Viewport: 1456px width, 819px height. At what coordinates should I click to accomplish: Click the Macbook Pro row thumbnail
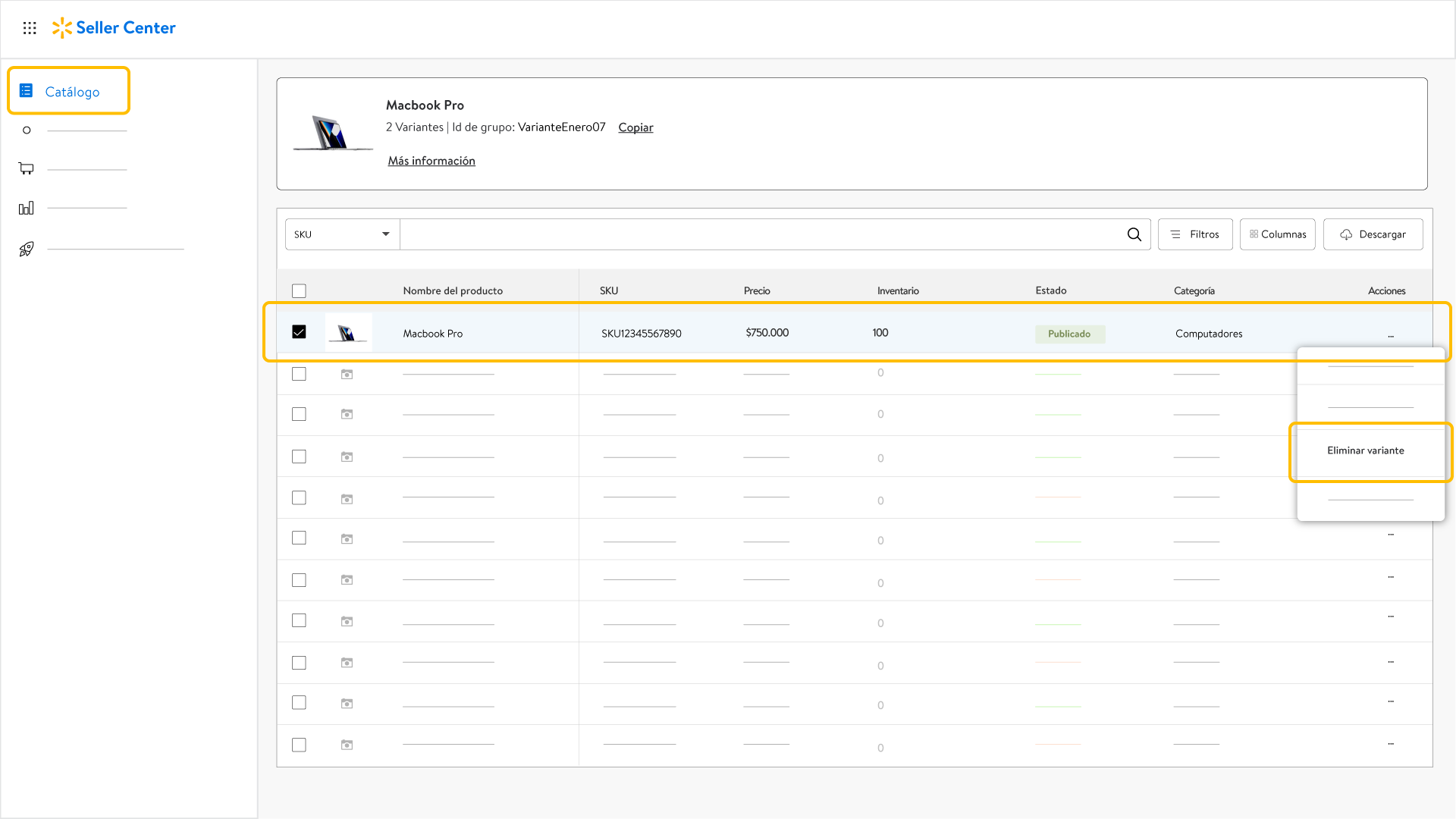(348, 332)
